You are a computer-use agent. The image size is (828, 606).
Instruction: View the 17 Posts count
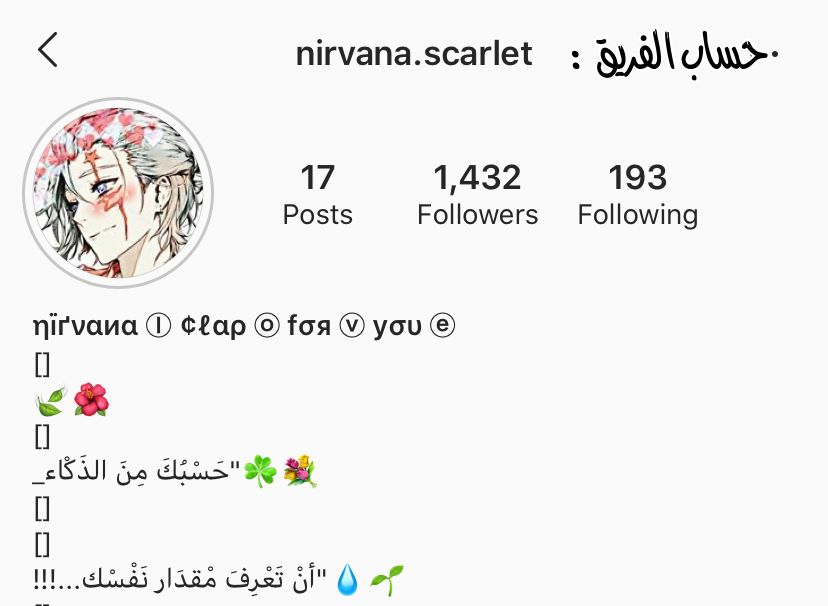[317, 195]
